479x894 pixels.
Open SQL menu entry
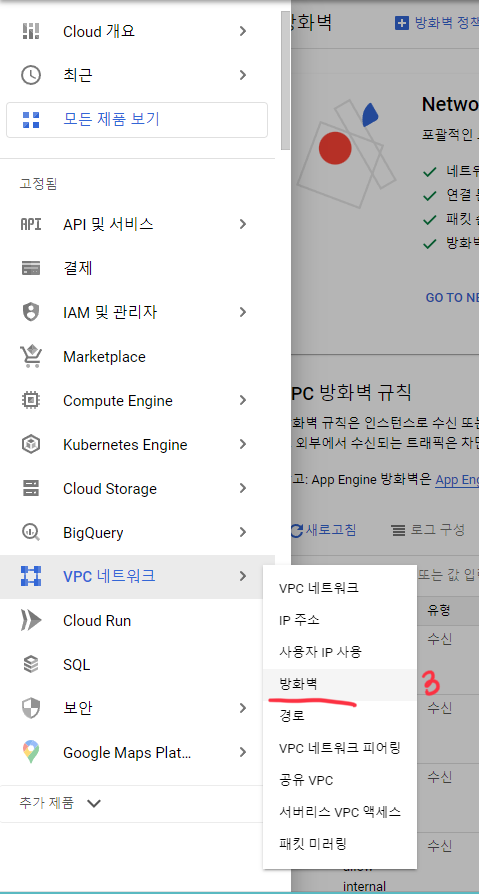pos(137,664)
